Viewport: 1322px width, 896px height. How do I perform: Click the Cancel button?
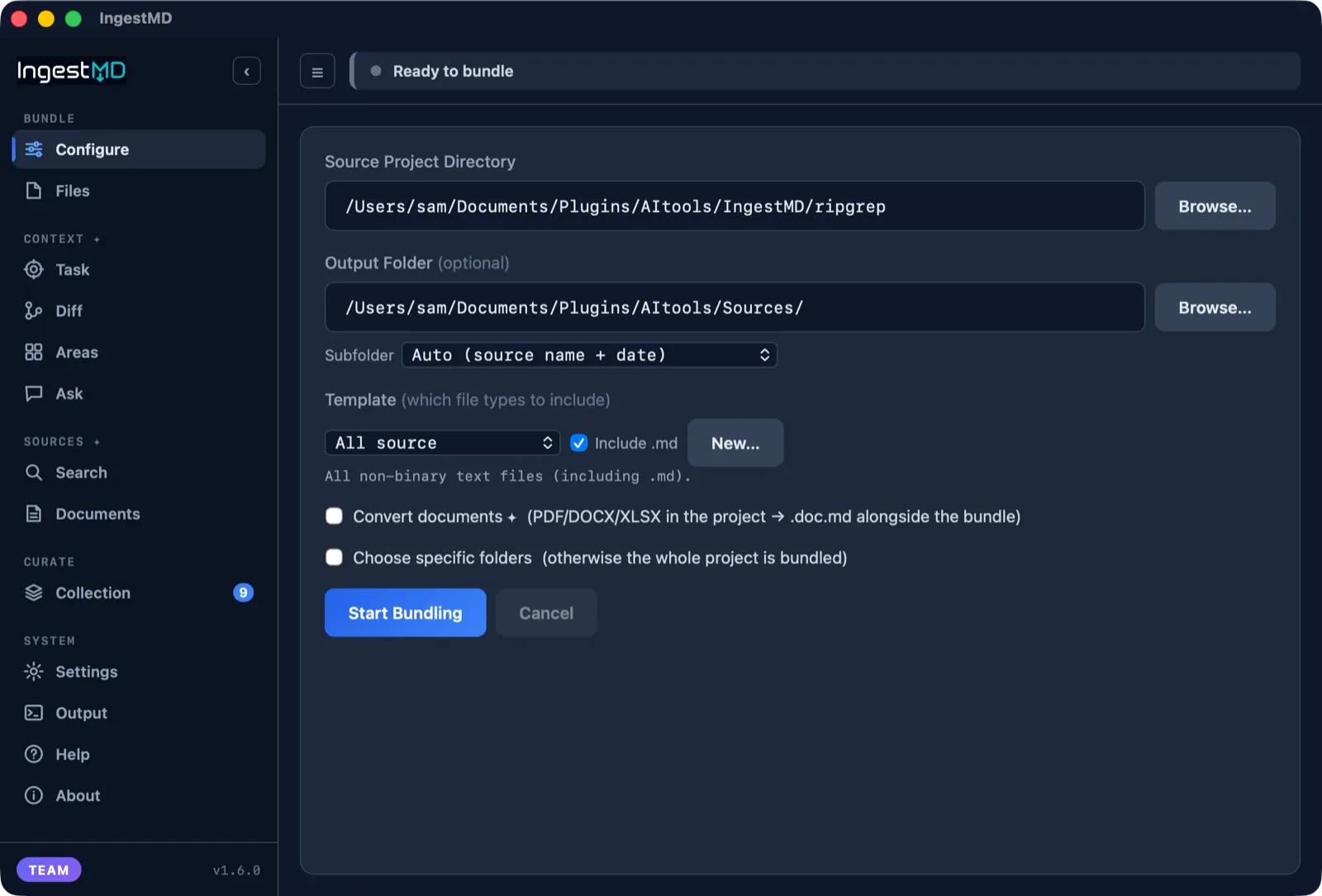coord(546,613)
